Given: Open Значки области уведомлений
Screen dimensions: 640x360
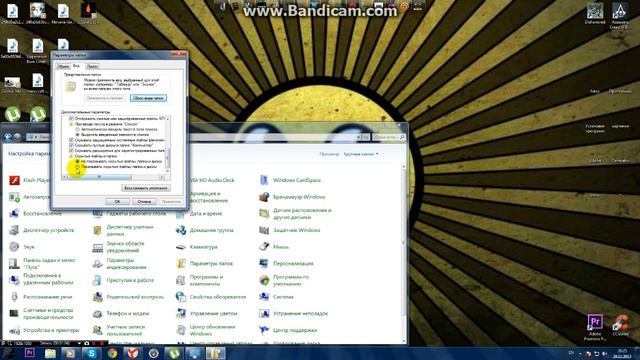Looking at the screenshot, I should [x=118, y=247].
